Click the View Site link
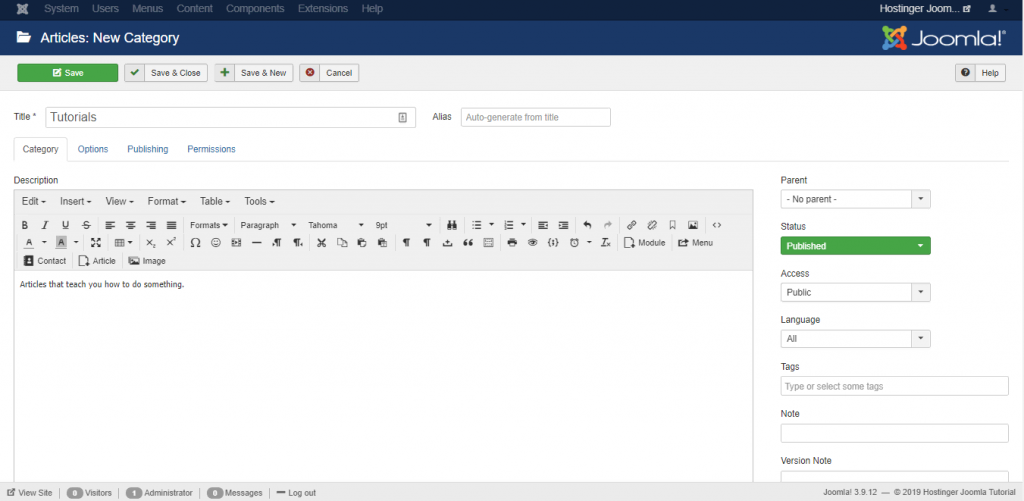This screenshot has height=501, width=1024. click(30, 493)
